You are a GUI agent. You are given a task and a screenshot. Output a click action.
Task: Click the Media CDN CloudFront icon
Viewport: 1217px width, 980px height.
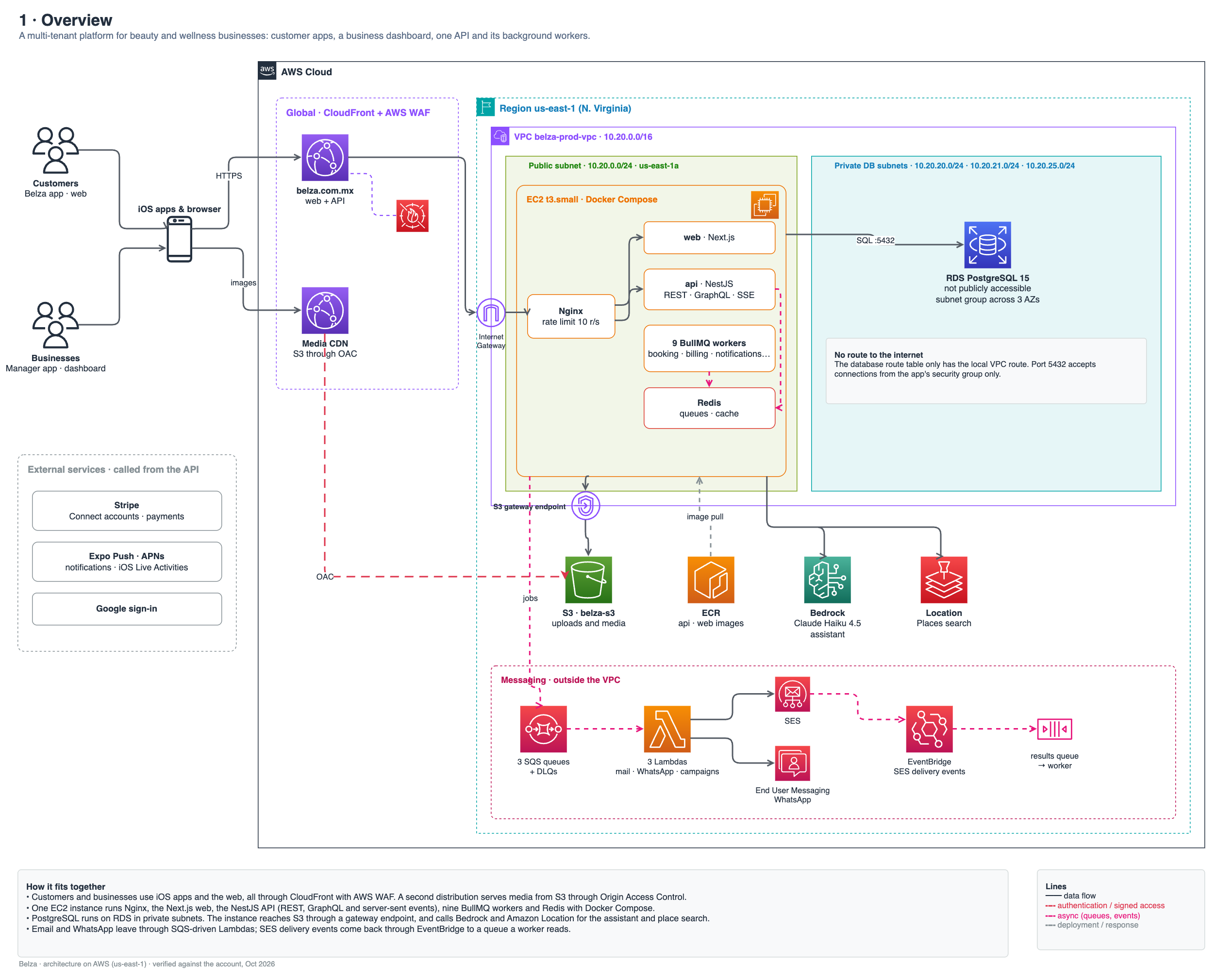325,311
